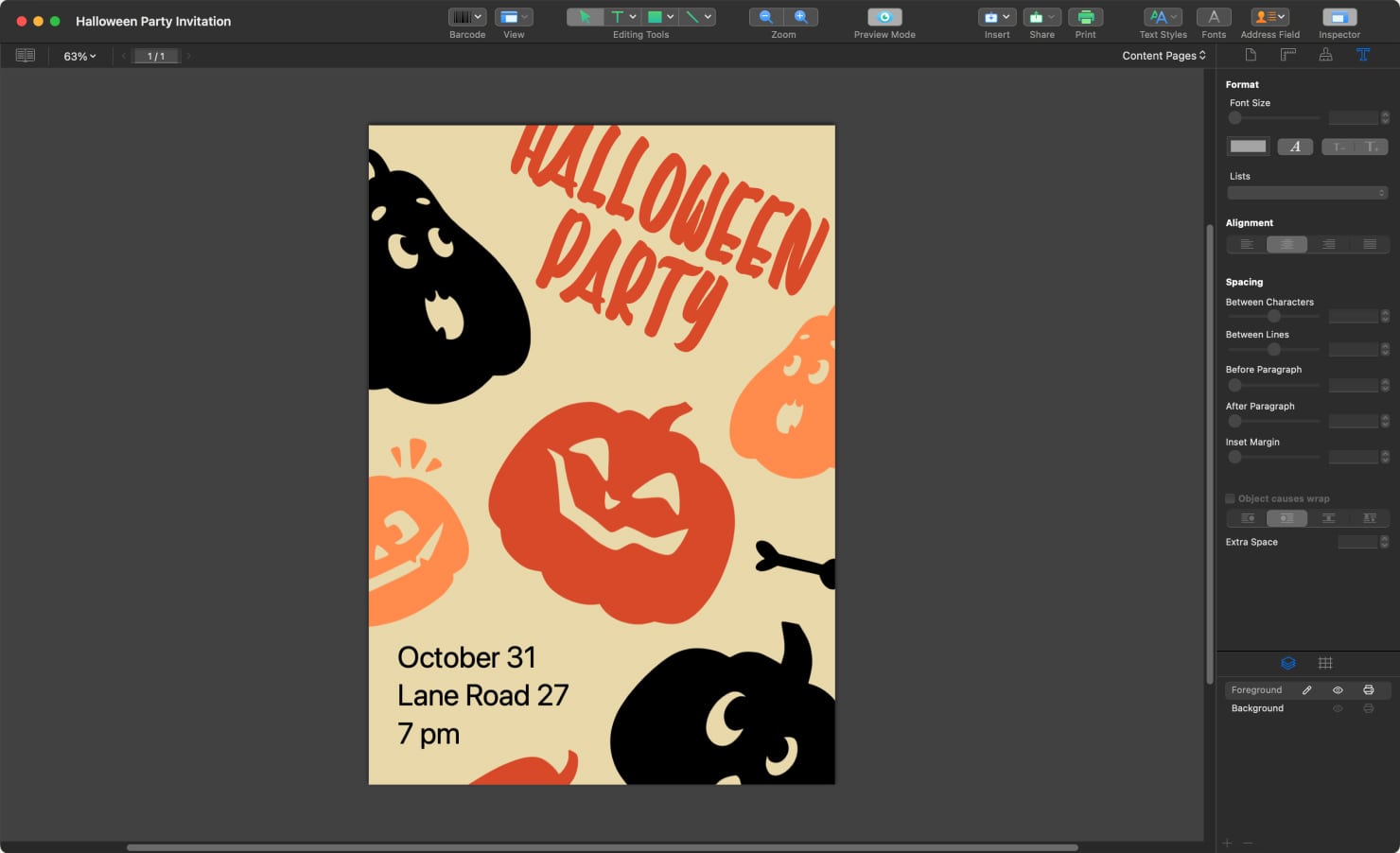Screen dimensions: 1400x853
Task: Apply center text alignment
Action: (1286, 243)
